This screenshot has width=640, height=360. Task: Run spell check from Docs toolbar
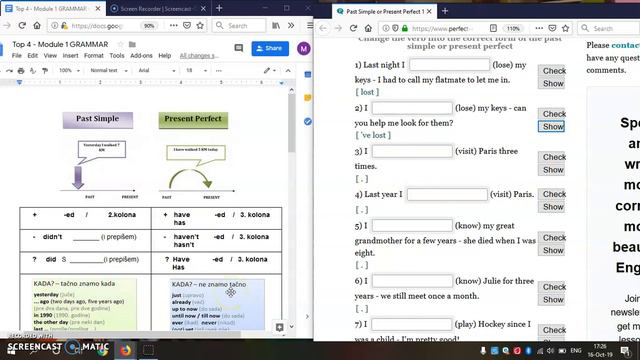pos(33,71)
